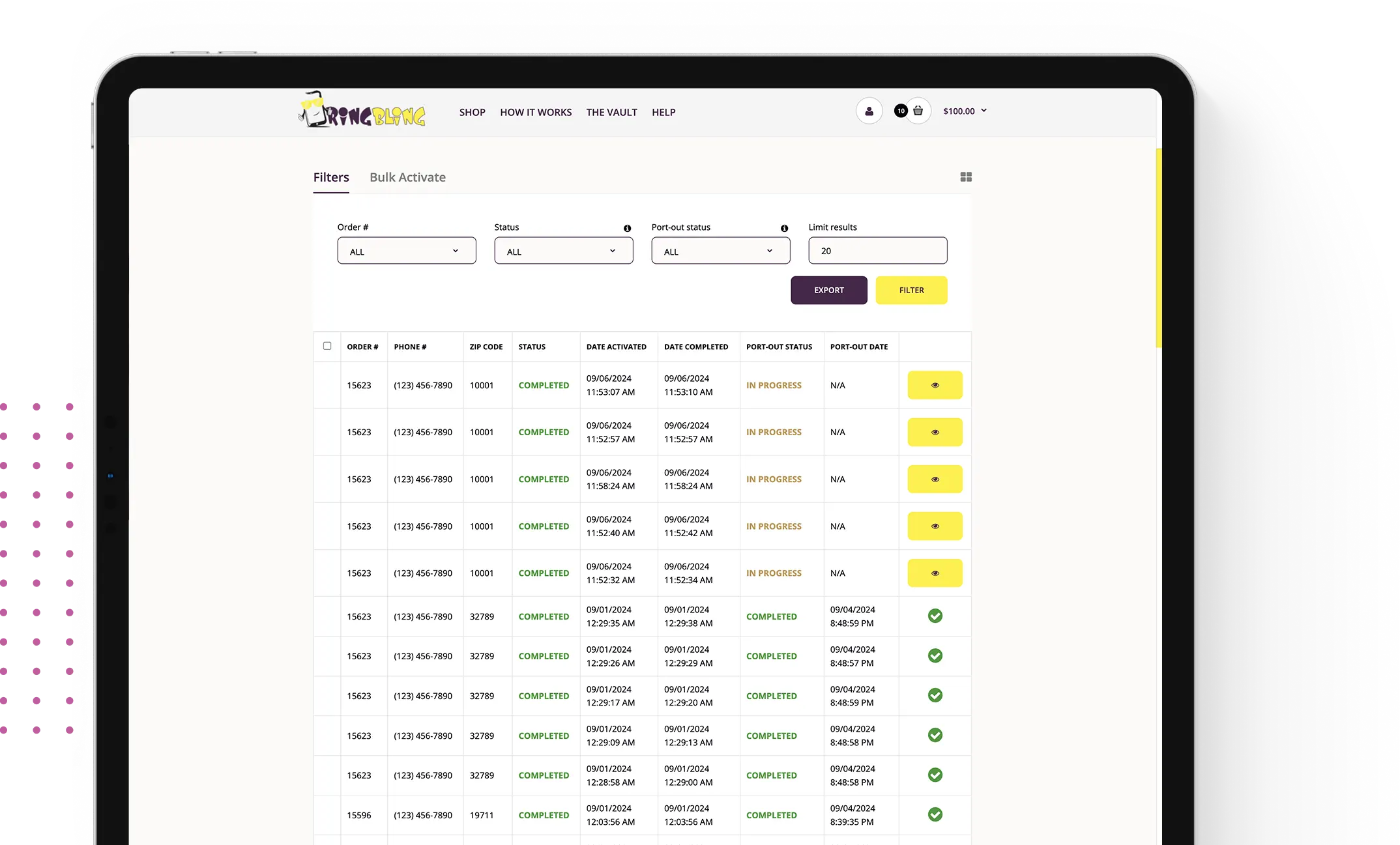The height and width of the screenshot is (845, 1400).
Task: Select the notification badge number icon
Action: tap(899, 110)
